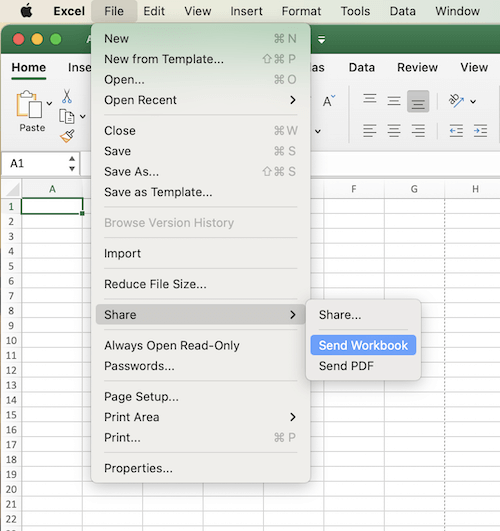Toggle Always Open Read-Only option
The width and height of the screenshot is (500, 531).
click(x=200, y=345)
